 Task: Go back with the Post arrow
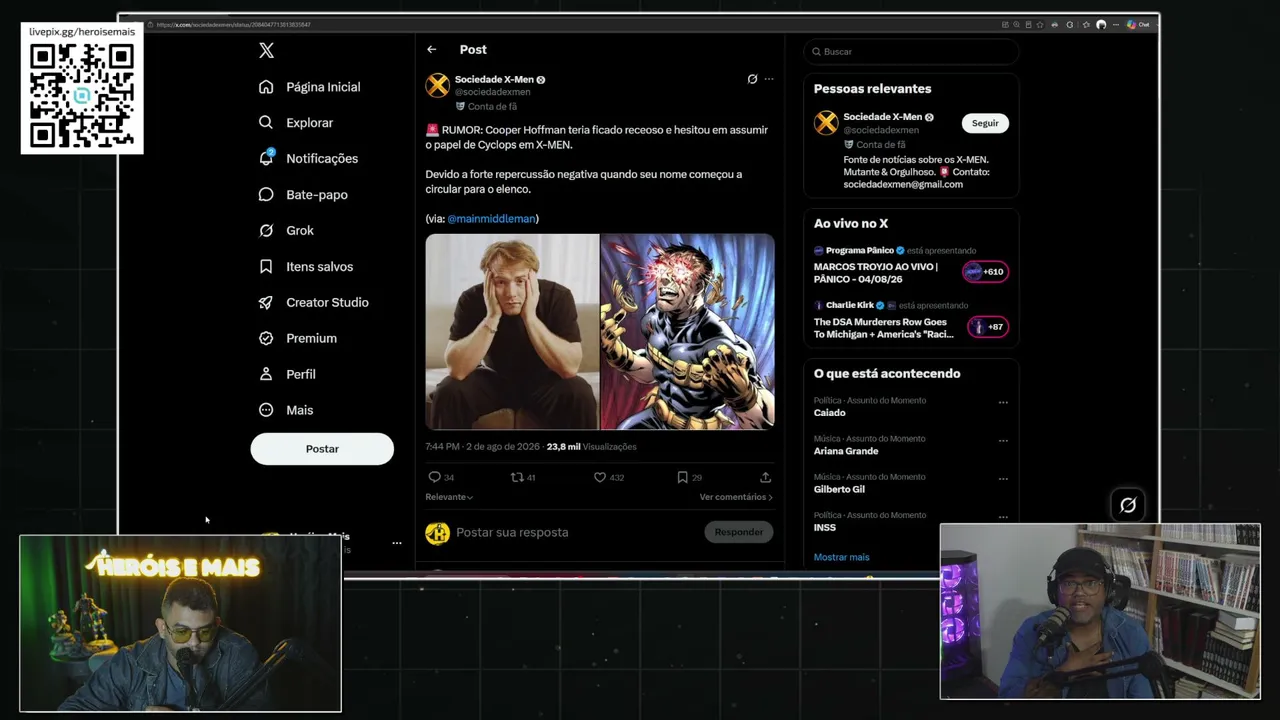coord(432,50)
